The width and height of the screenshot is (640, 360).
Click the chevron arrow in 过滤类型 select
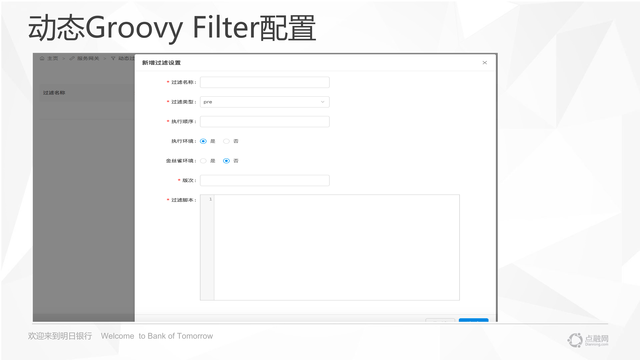[322, 102]
